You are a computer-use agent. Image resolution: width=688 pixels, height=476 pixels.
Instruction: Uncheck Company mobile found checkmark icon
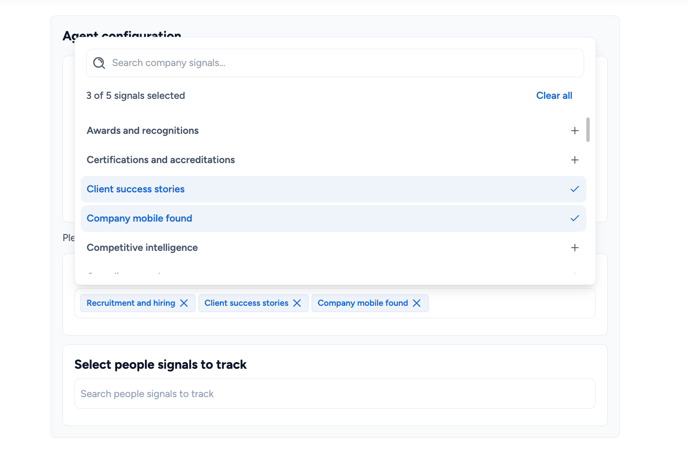click(574, 218)
